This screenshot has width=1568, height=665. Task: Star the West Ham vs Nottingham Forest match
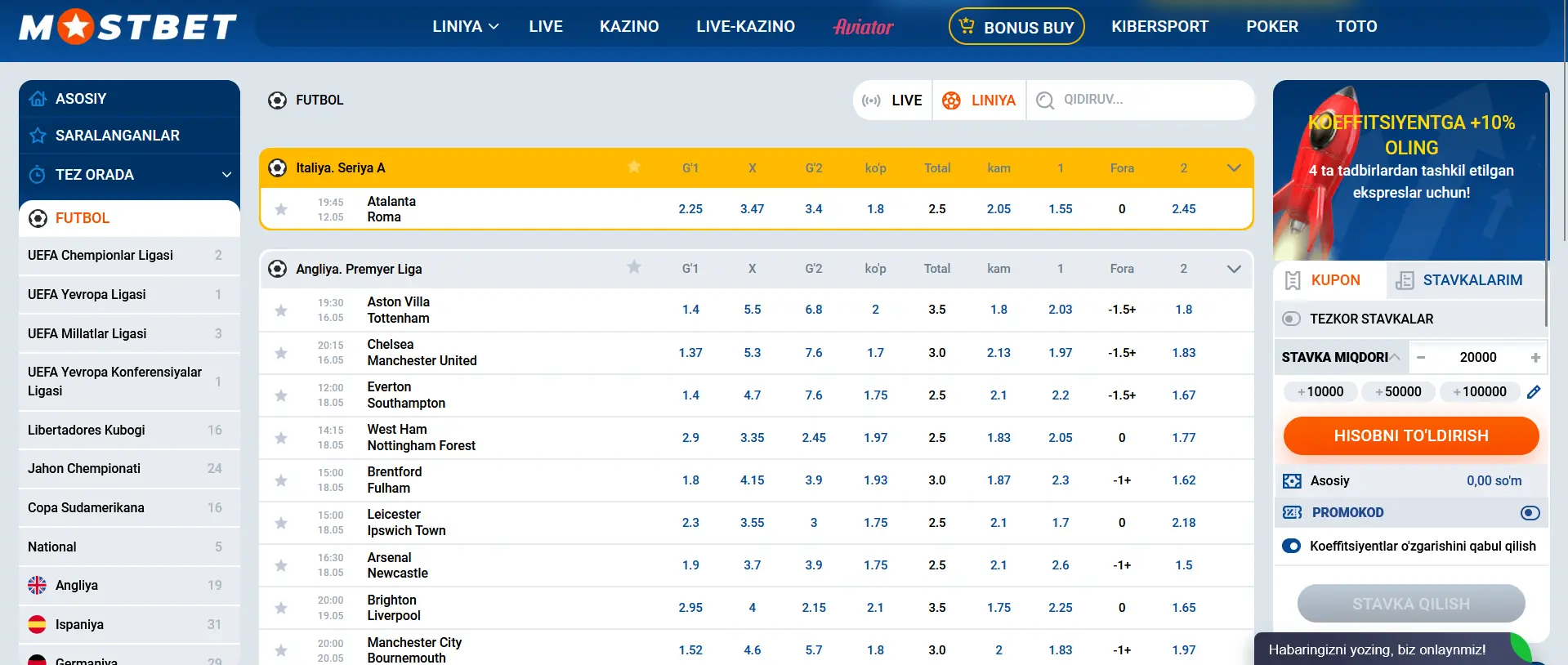(281, 438)
